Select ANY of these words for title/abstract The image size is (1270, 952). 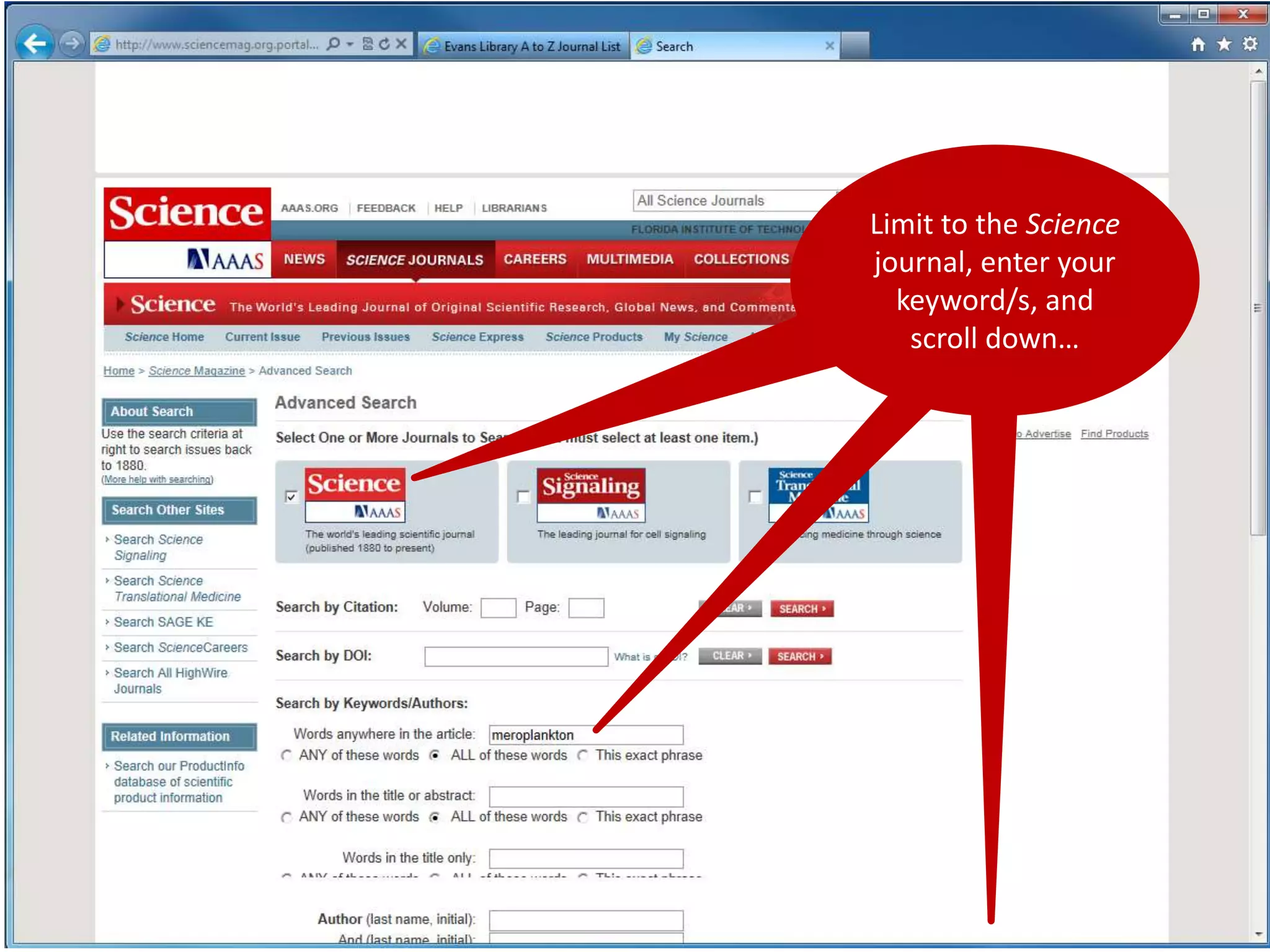click(286, 818)
